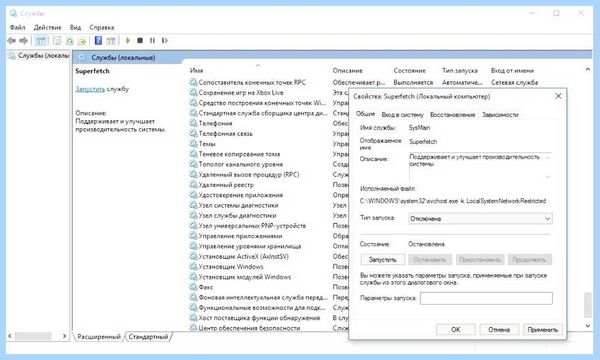The height and width of the screenshot is (360, 600).
Task: Click the green Start service toolbar icon
Action: 128,40
